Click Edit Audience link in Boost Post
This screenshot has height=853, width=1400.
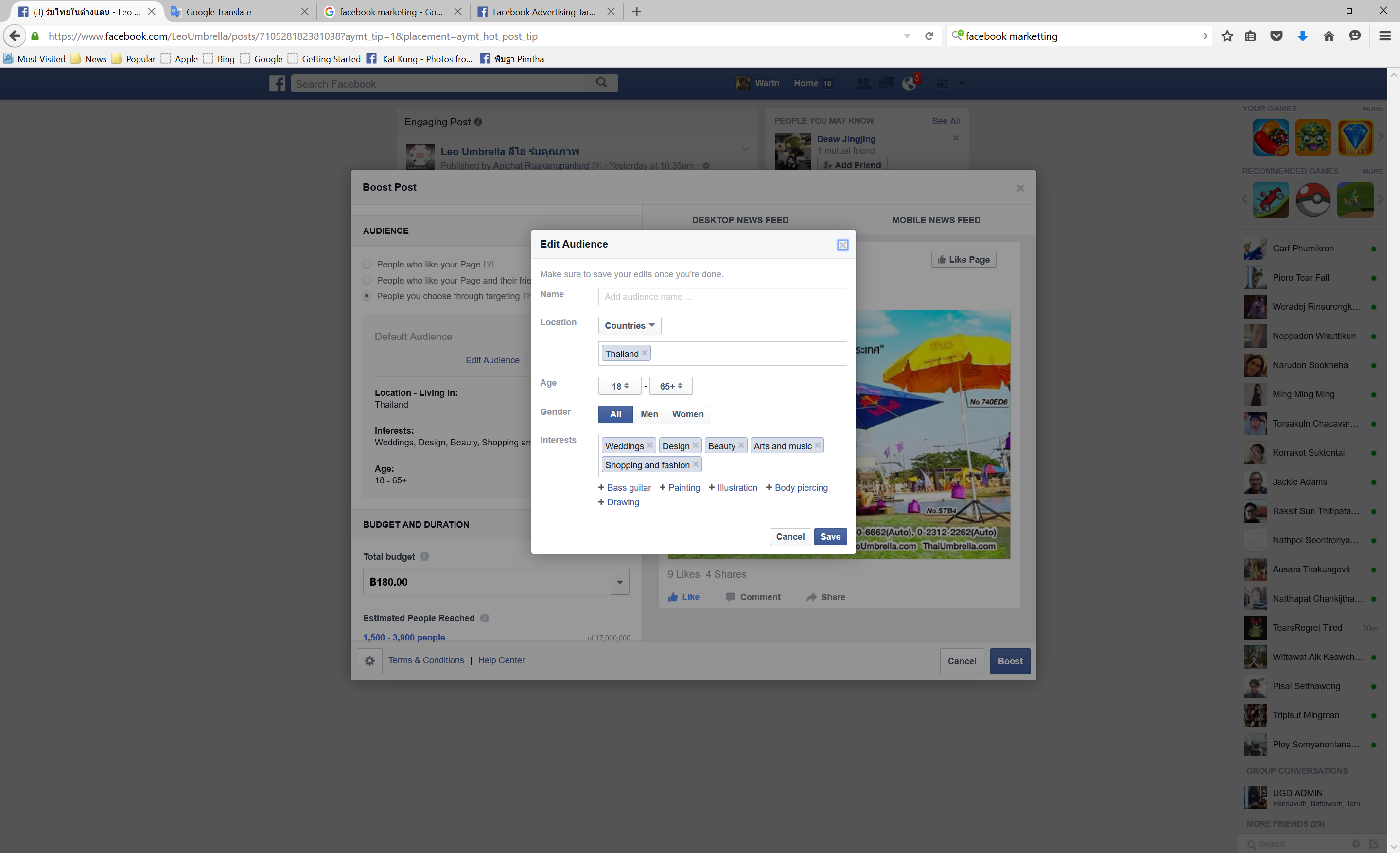[492, 360]
